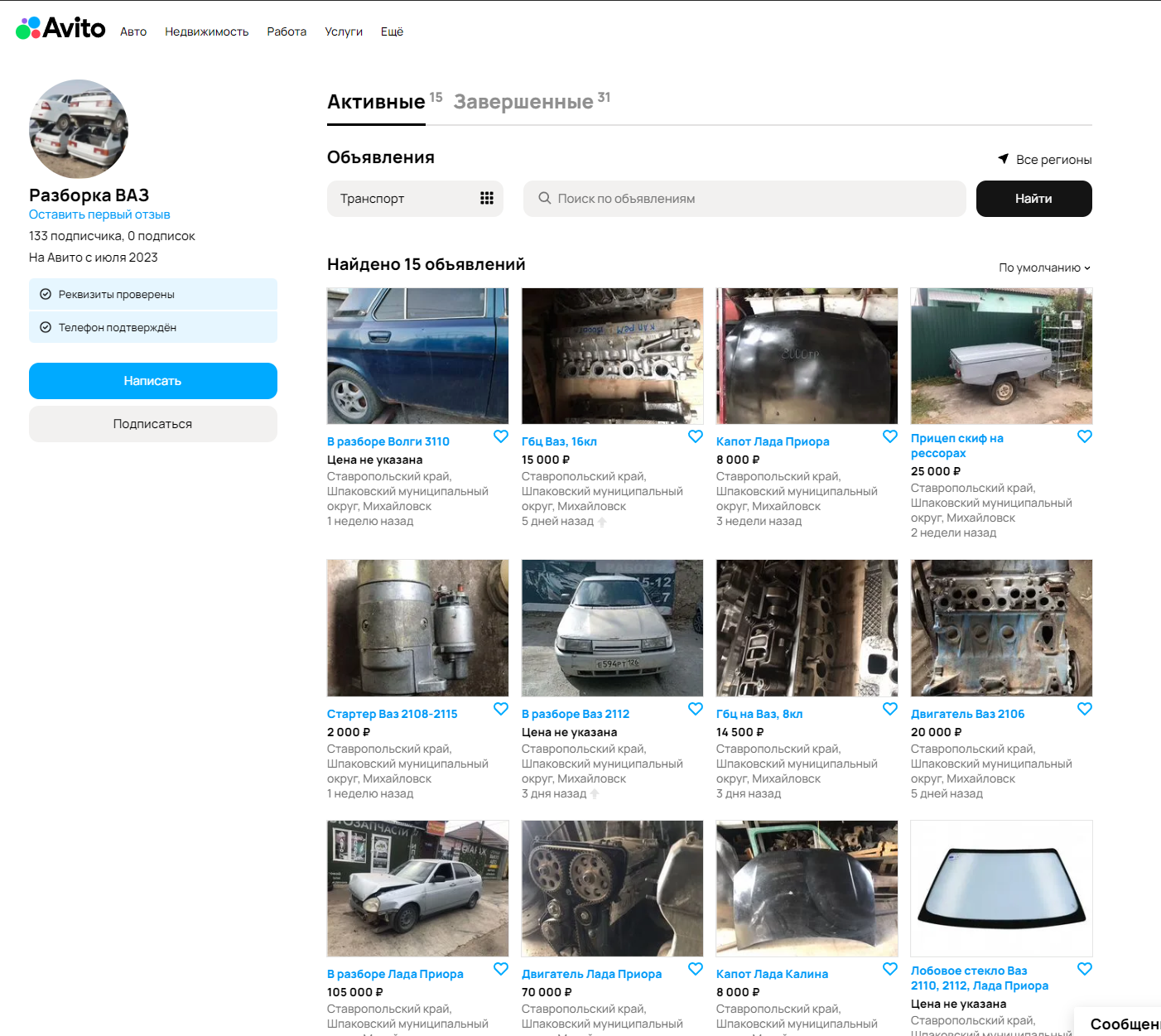Click the Подписаться button

pyautogui.click(x=153, y=424)
